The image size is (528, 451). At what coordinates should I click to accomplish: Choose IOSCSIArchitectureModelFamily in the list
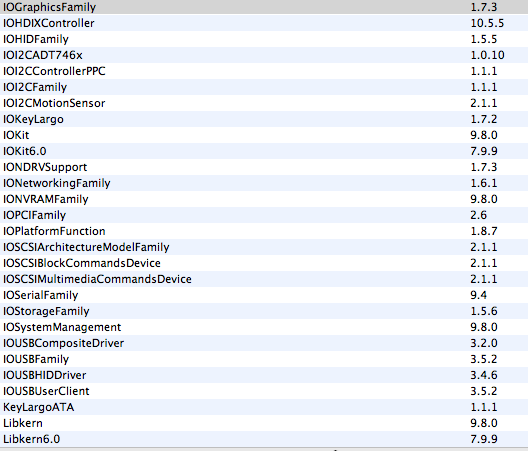pos(264,247)
